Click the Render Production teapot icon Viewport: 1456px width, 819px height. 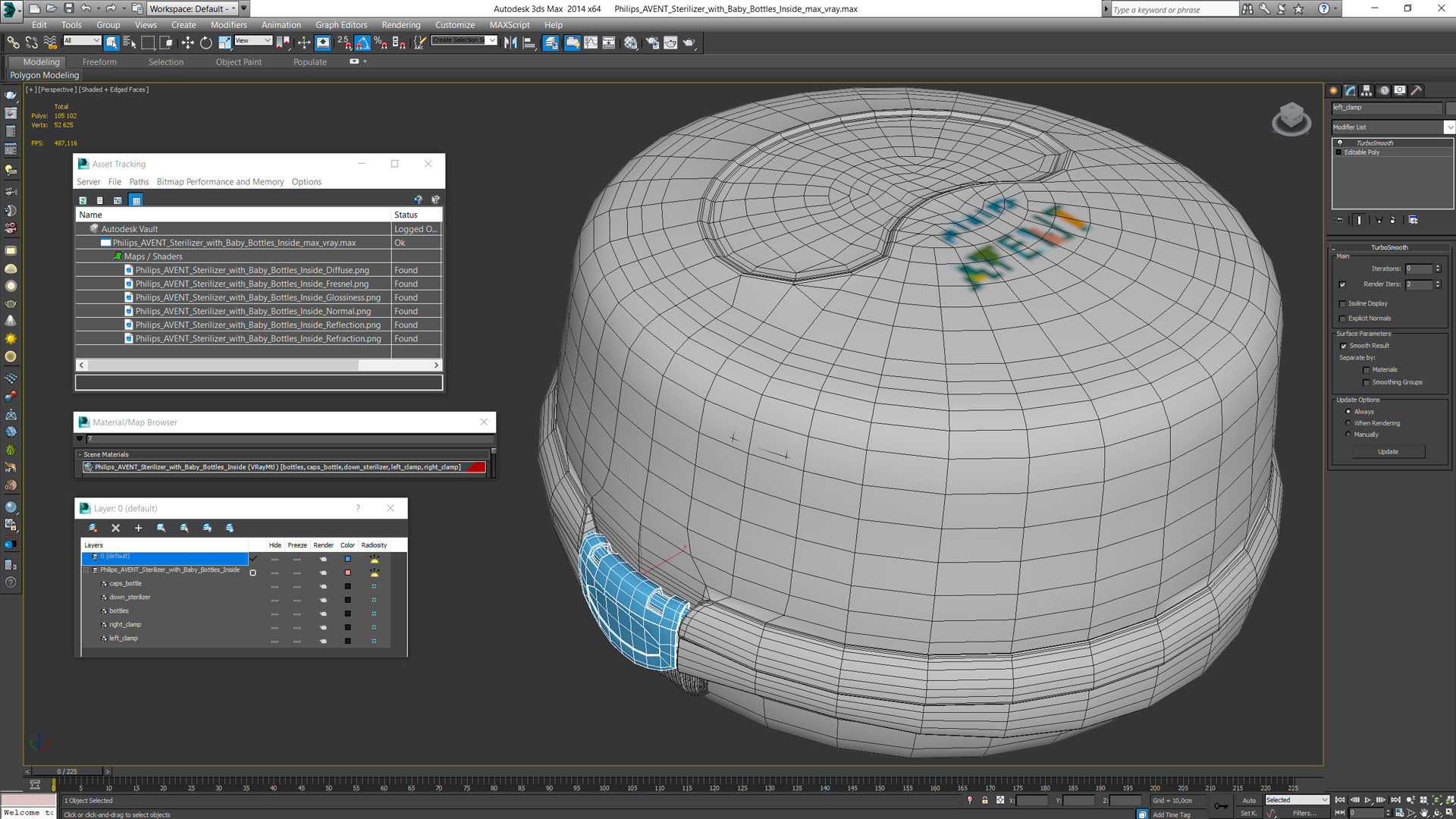coord(689,42)
